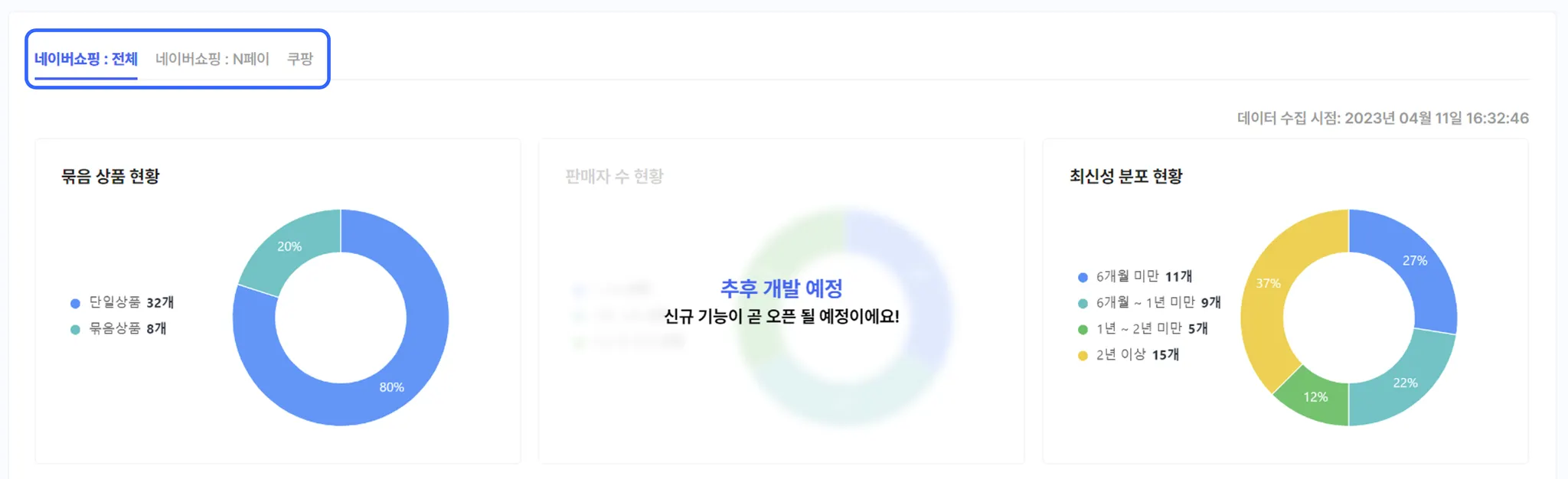The width and height of the screenshot is (1568, 479).
Task: Toggle the 6개월 ~ 1년 미만 legend entry
Action: pyautogui.click(x=1149, y=302)
